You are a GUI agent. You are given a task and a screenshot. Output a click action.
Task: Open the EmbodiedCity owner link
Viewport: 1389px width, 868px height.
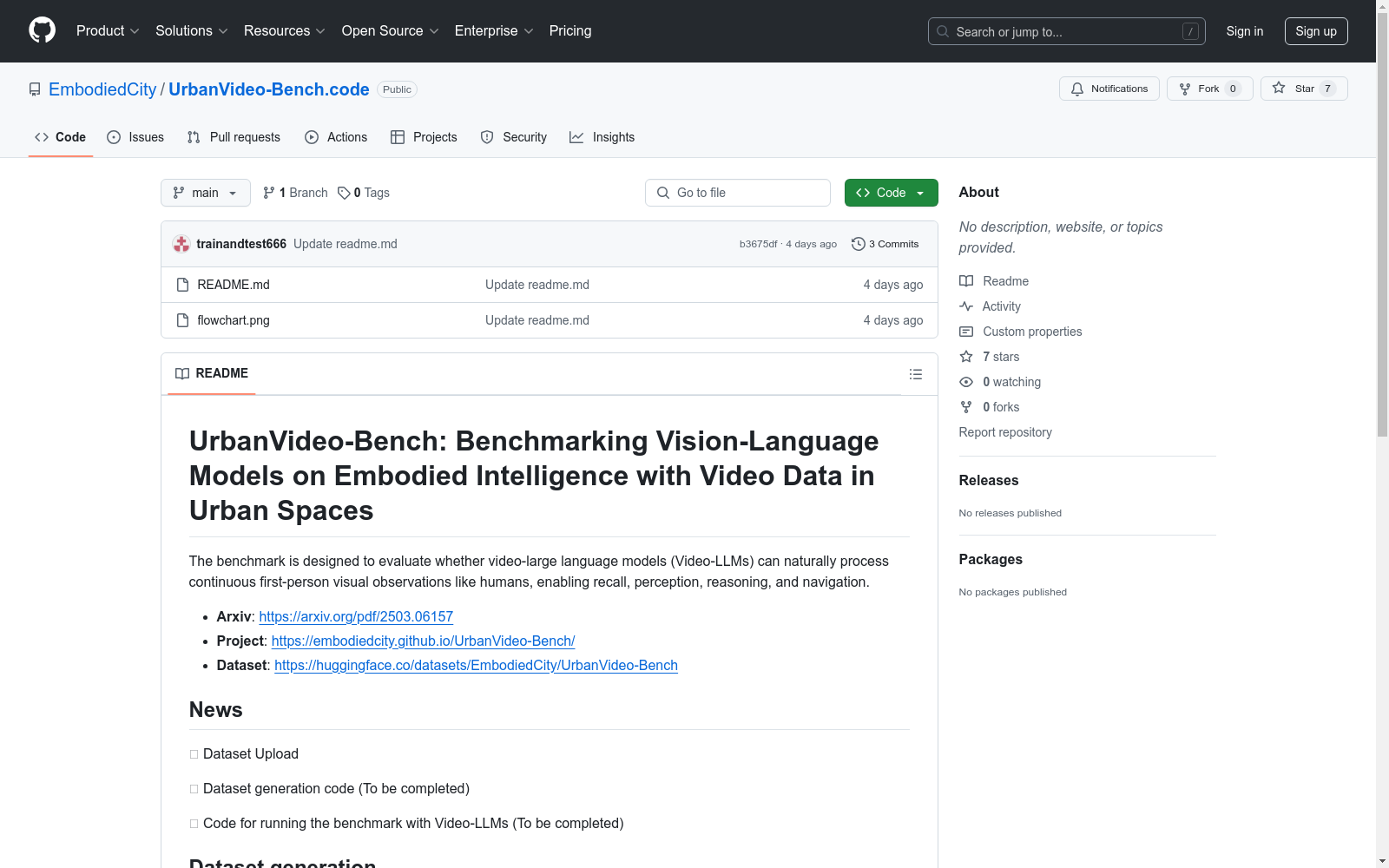point(102,89)
